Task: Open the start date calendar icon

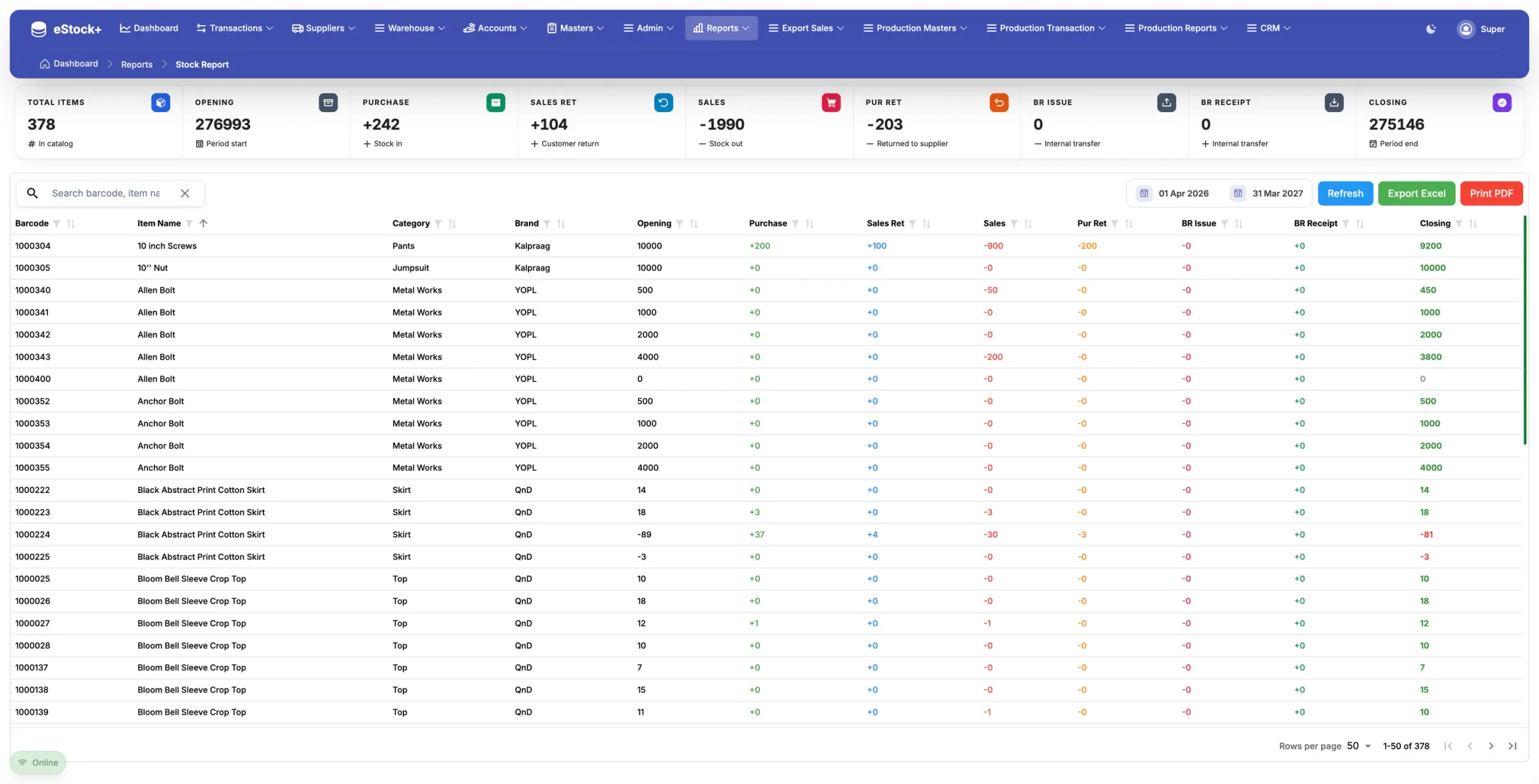Action: (1144, 193)
